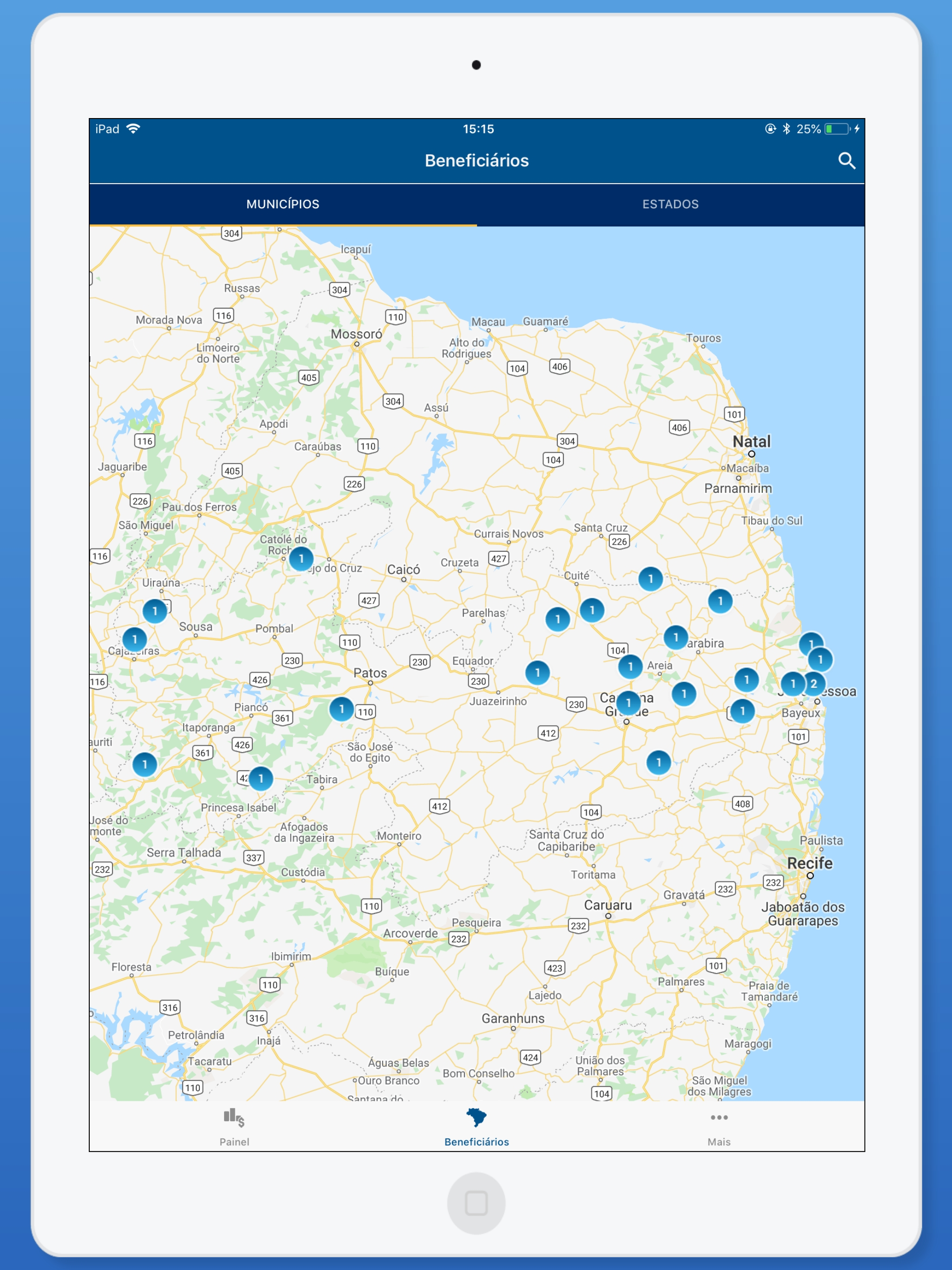Tap the marker beside highway 110 south of Patos

coord(342,709)
